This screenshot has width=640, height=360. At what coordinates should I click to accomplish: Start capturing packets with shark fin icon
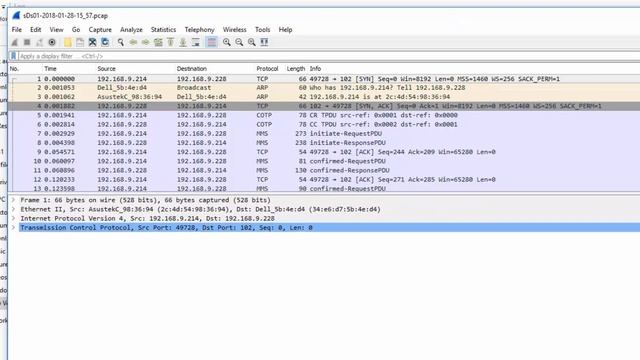pos(15,42)
